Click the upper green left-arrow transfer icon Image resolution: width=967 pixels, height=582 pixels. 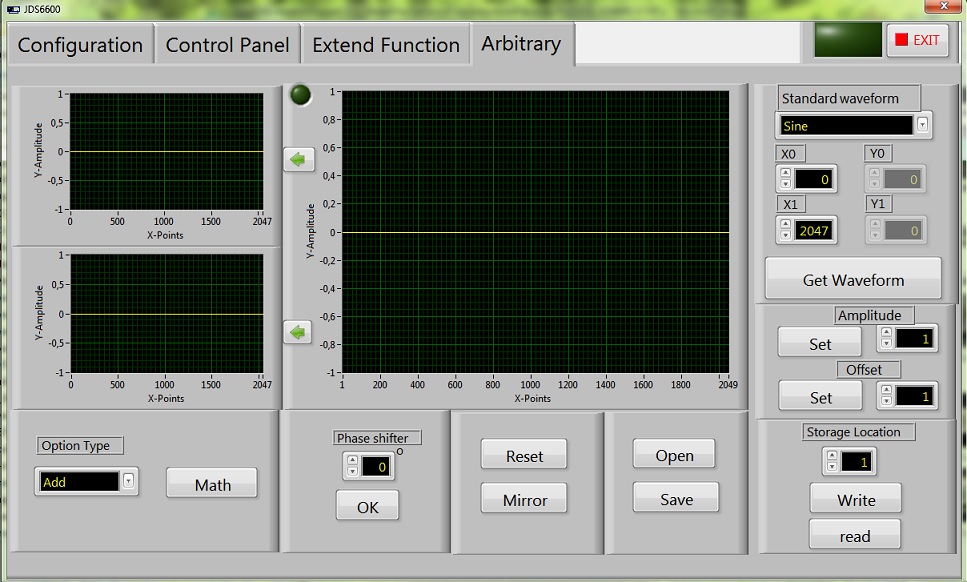pos(298,160)
